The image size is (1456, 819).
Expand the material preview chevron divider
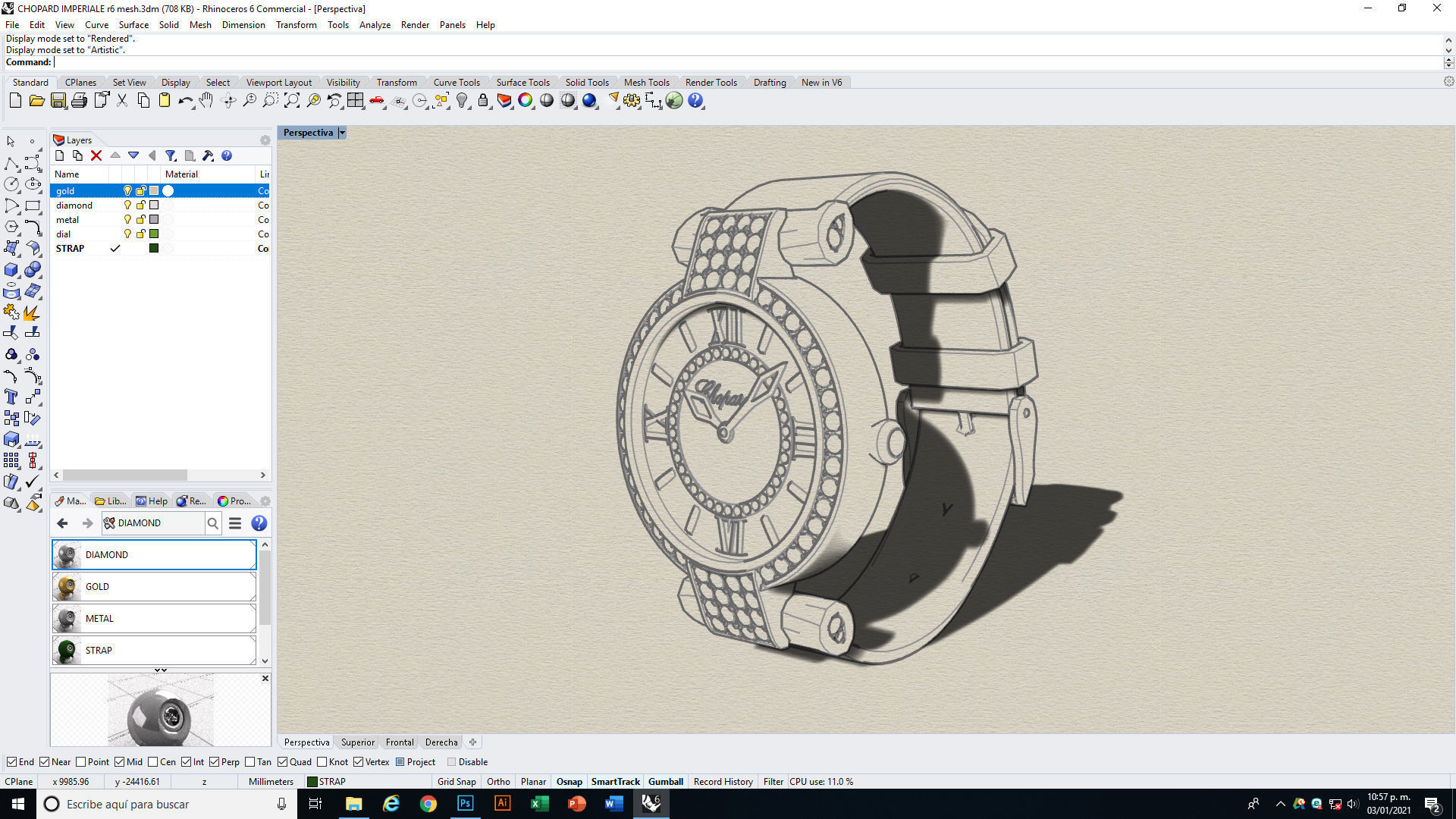pos(161,670)
